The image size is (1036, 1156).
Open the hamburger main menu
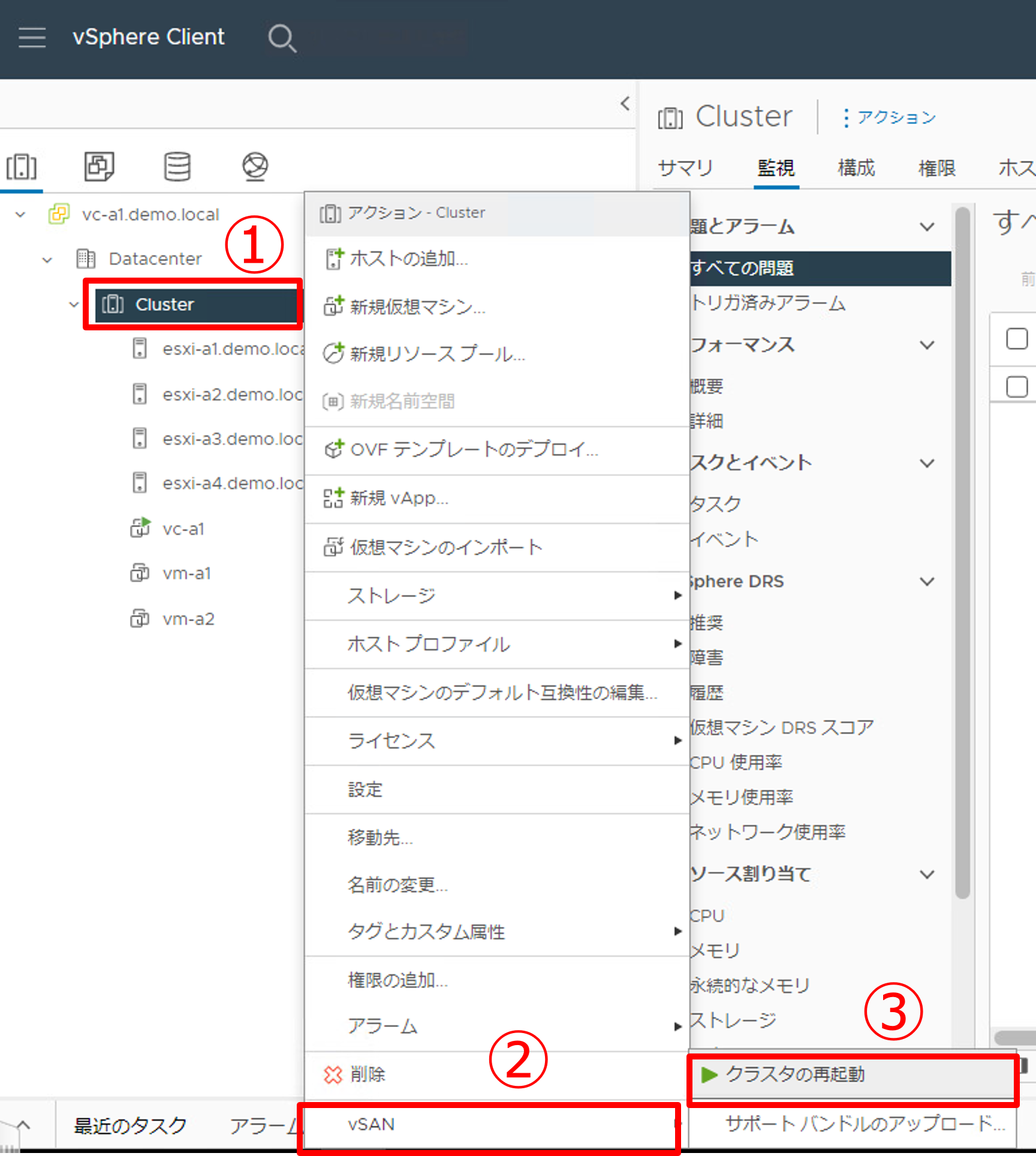(x=32, y=37)
